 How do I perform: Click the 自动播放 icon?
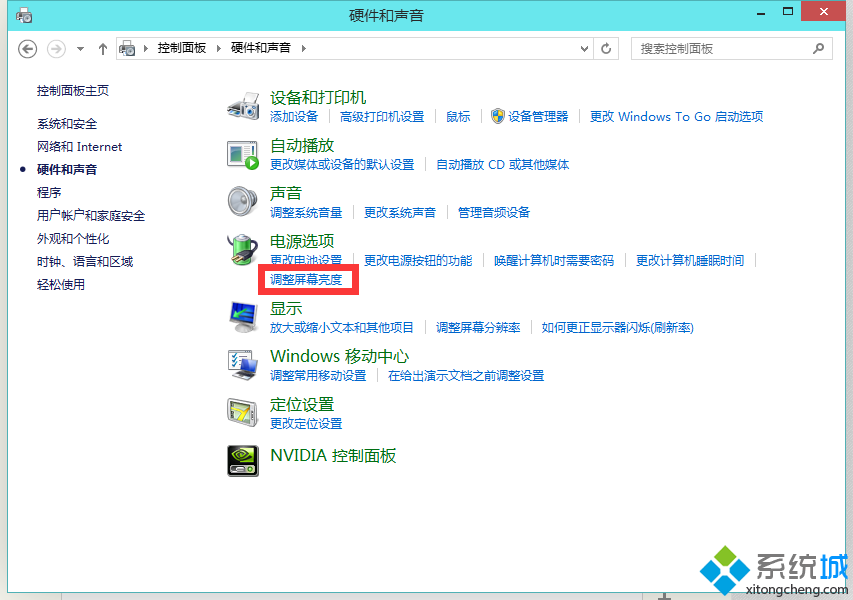coord(243,155)
